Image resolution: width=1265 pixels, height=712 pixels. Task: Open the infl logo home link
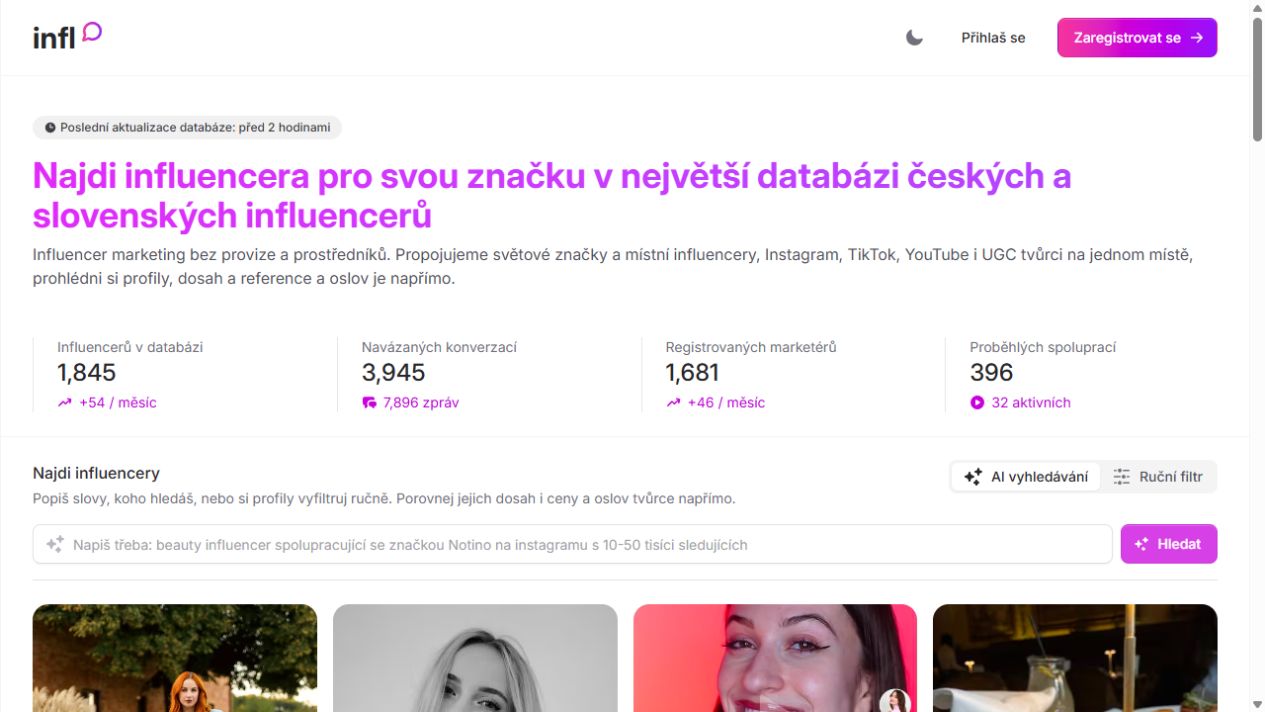(x=67, y=37)
